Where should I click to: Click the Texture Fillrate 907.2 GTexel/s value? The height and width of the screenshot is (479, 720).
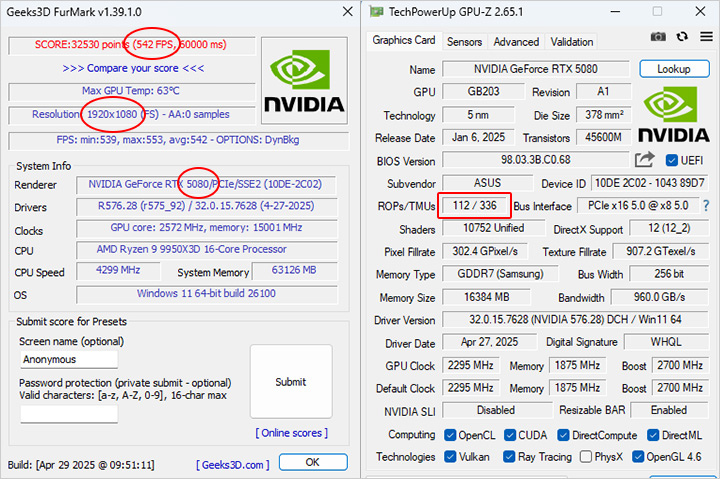click(x=661, y=251)
